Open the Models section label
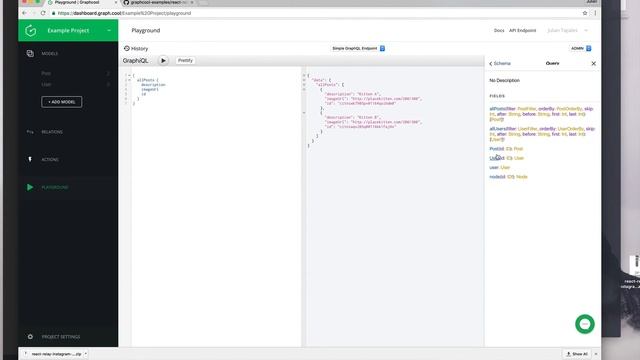 [x=49, y=53]
